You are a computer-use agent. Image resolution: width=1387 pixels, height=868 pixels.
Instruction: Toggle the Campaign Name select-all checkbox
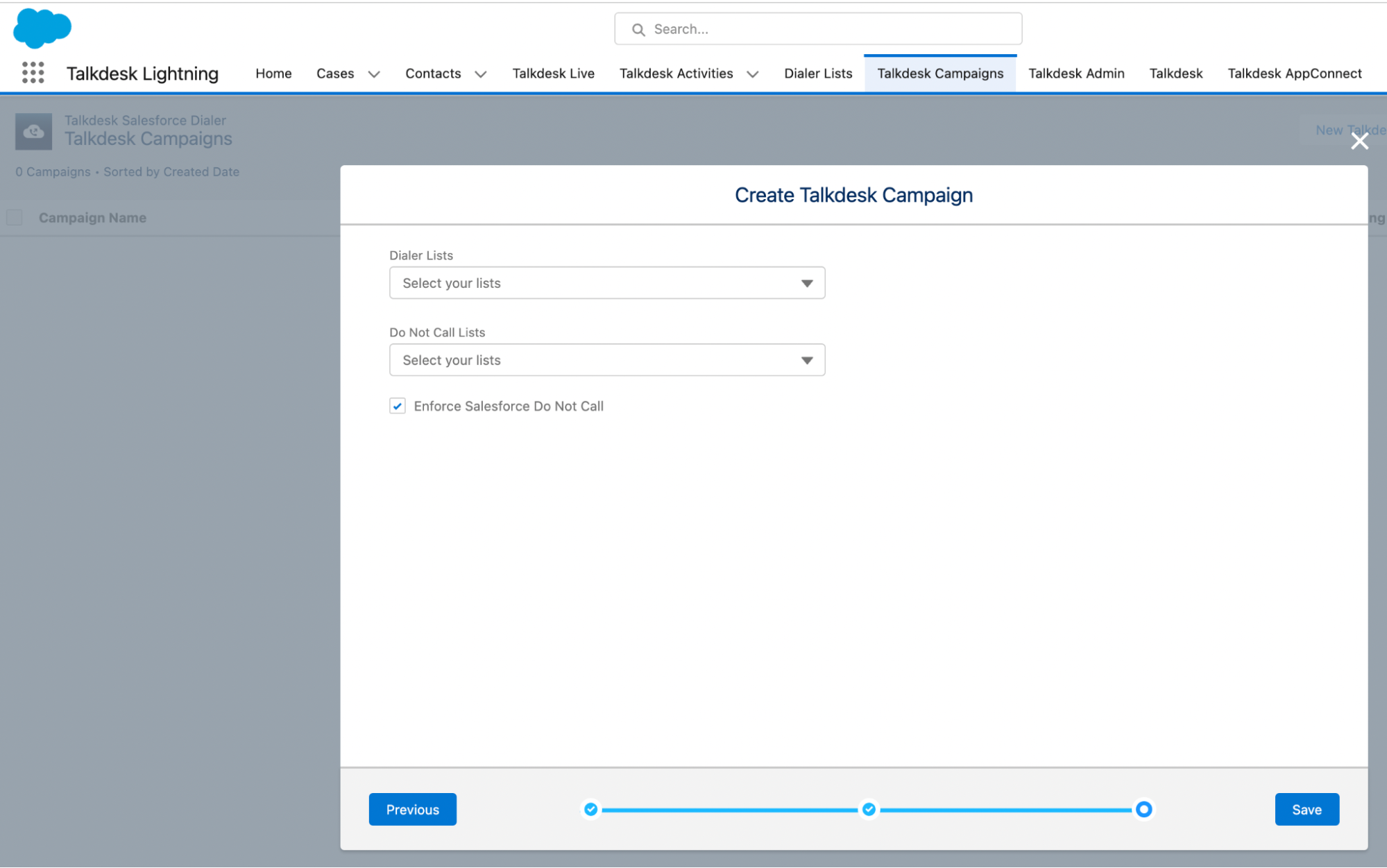pos(14,217)
